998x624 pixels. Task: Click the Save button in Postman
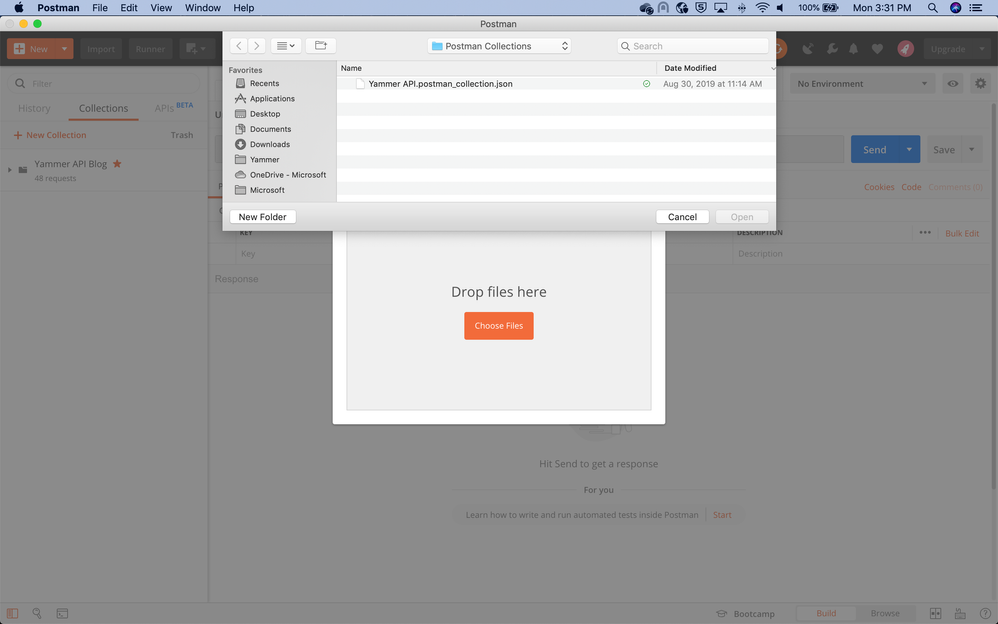coord(944,150)
